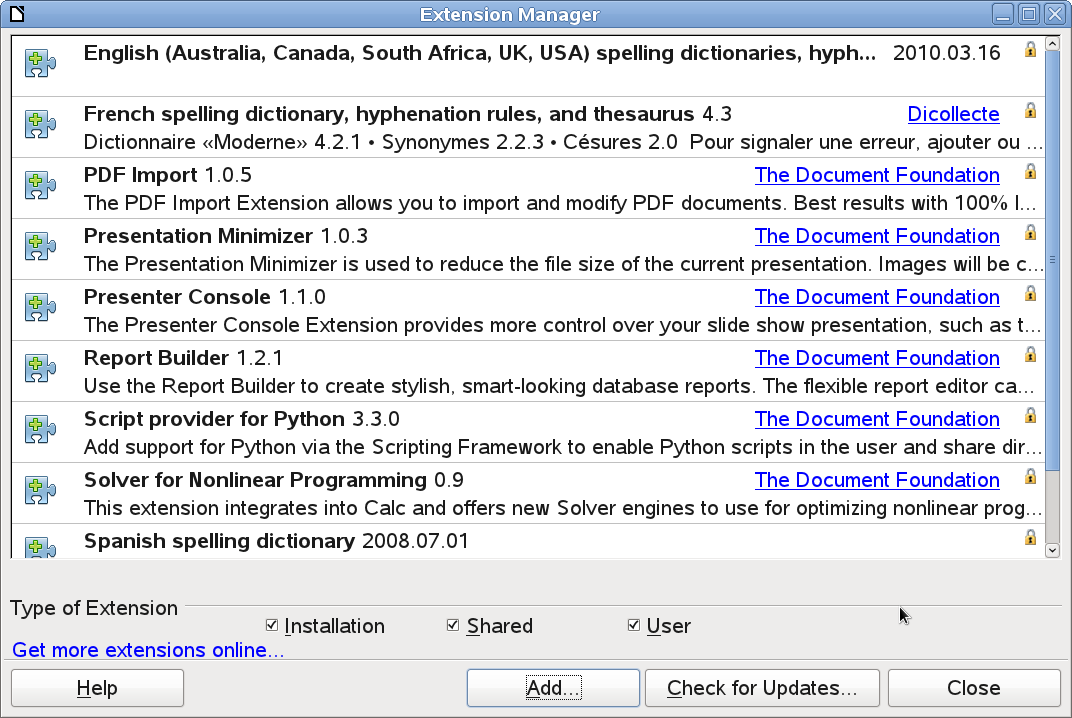
Task: Click the PDF Import Extension description text
Action: [560, 203]
